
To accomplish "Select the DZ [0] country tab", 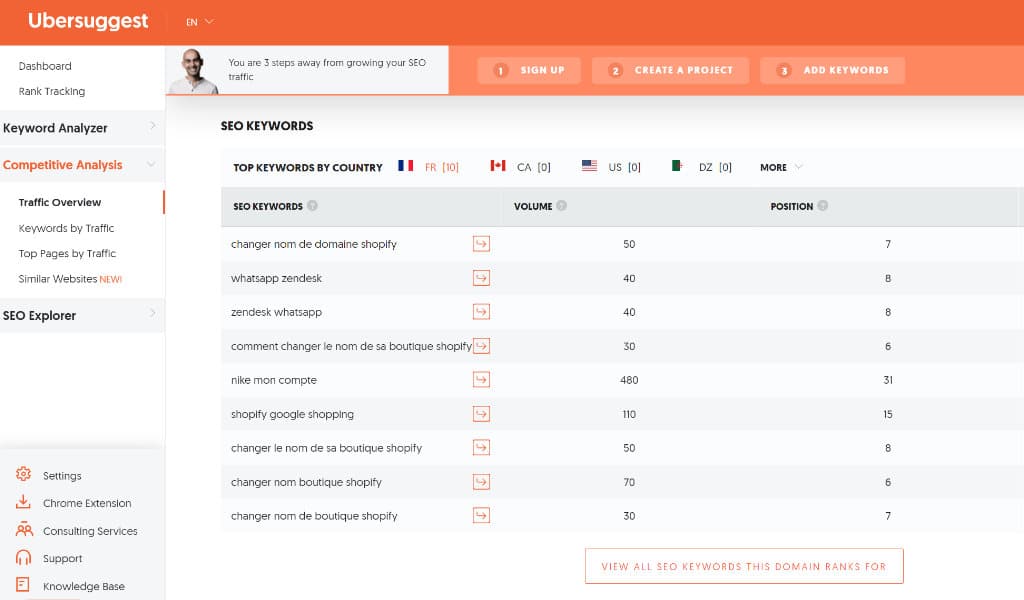I will click(x=715, y=167).
